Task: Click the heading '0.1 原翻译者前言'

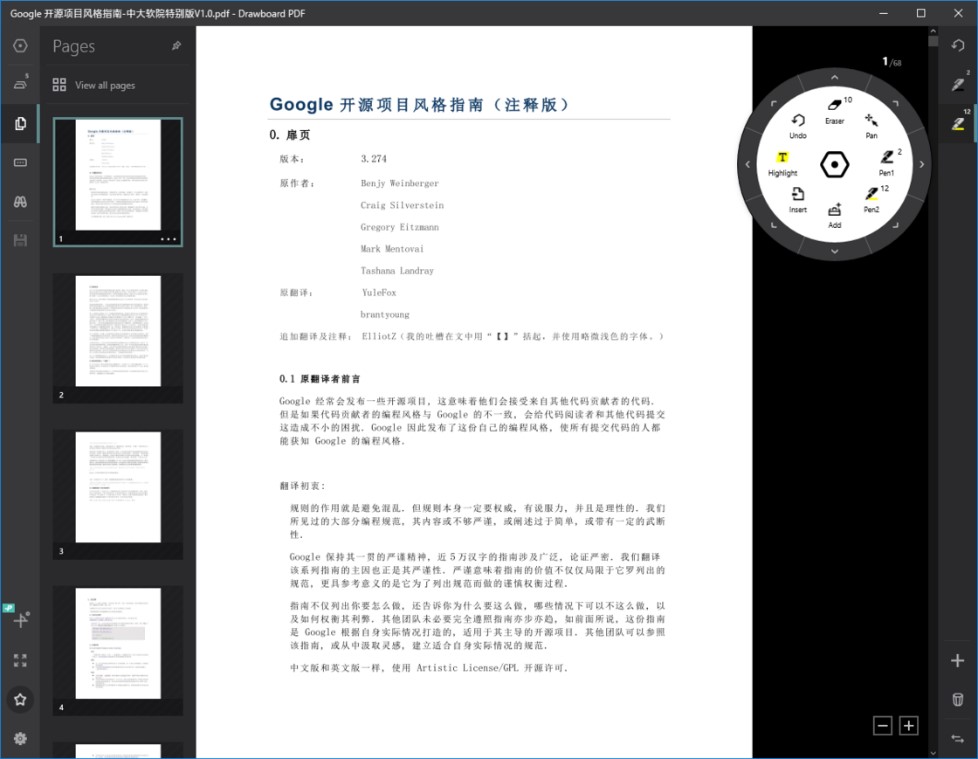Action: (319, 379)
